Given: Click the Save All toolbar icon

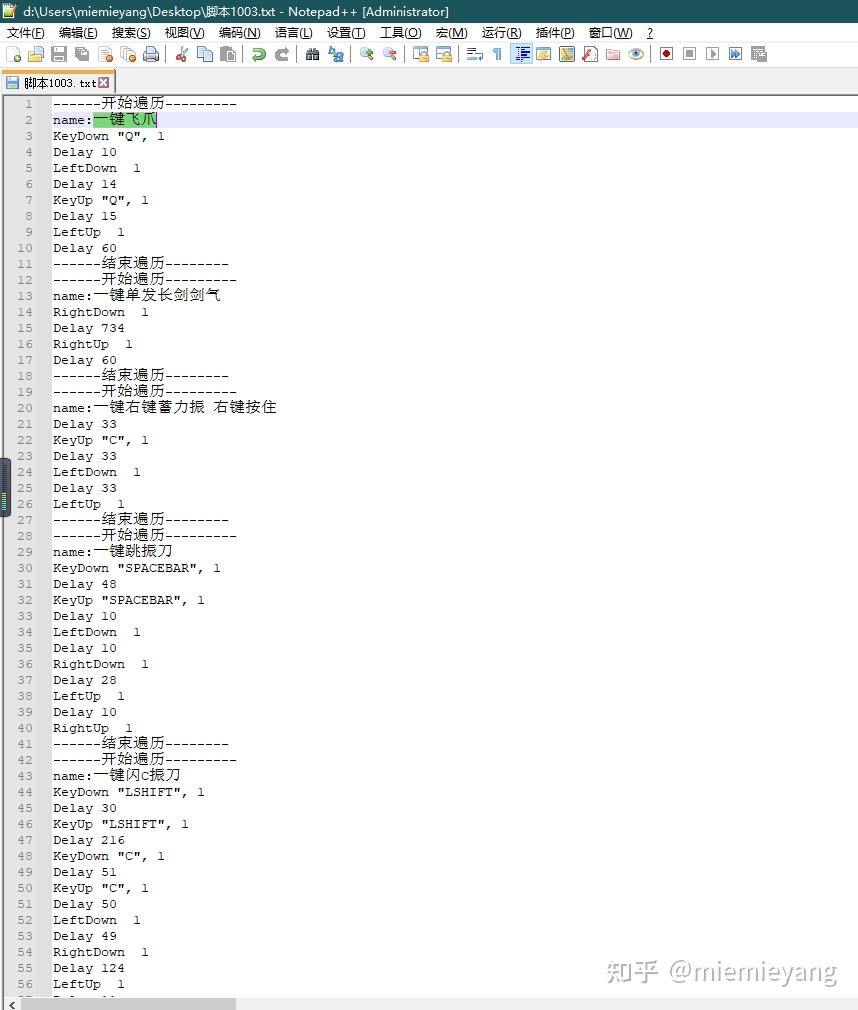Looking at the screenshot, I should click(x=82, y=55).
